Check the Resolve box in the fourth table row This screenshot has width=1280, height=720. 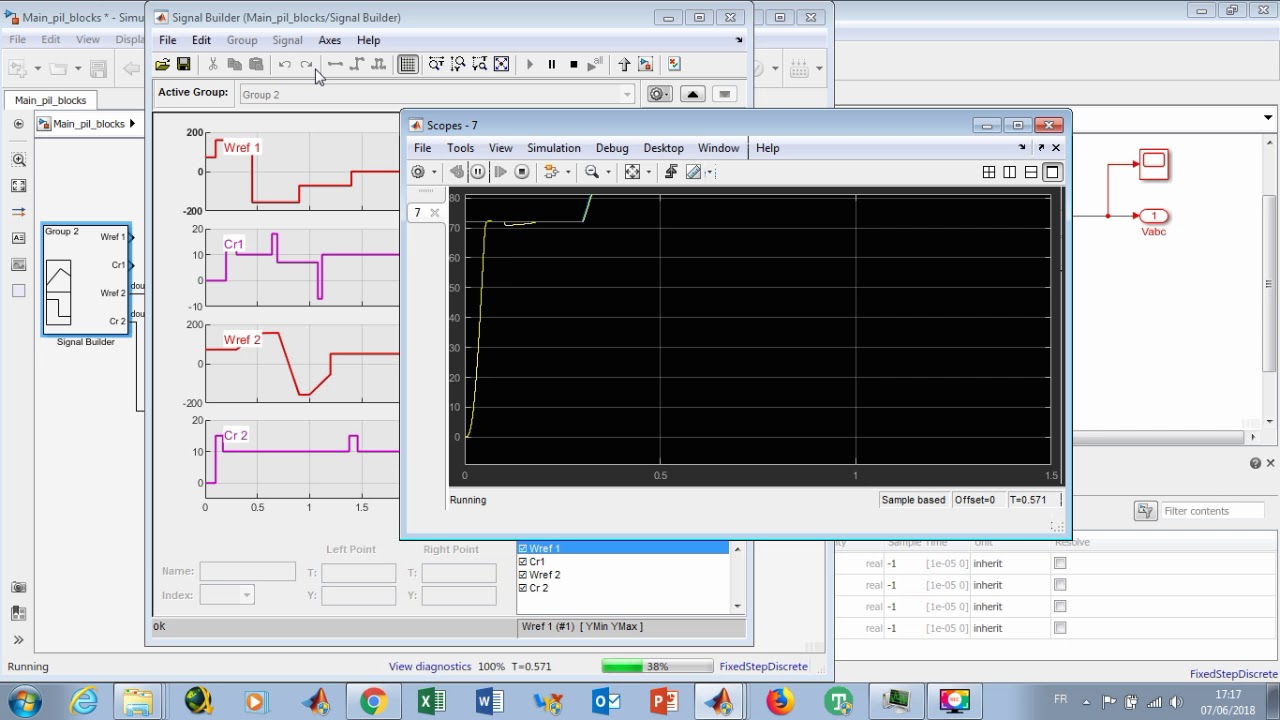(1060, 628)
